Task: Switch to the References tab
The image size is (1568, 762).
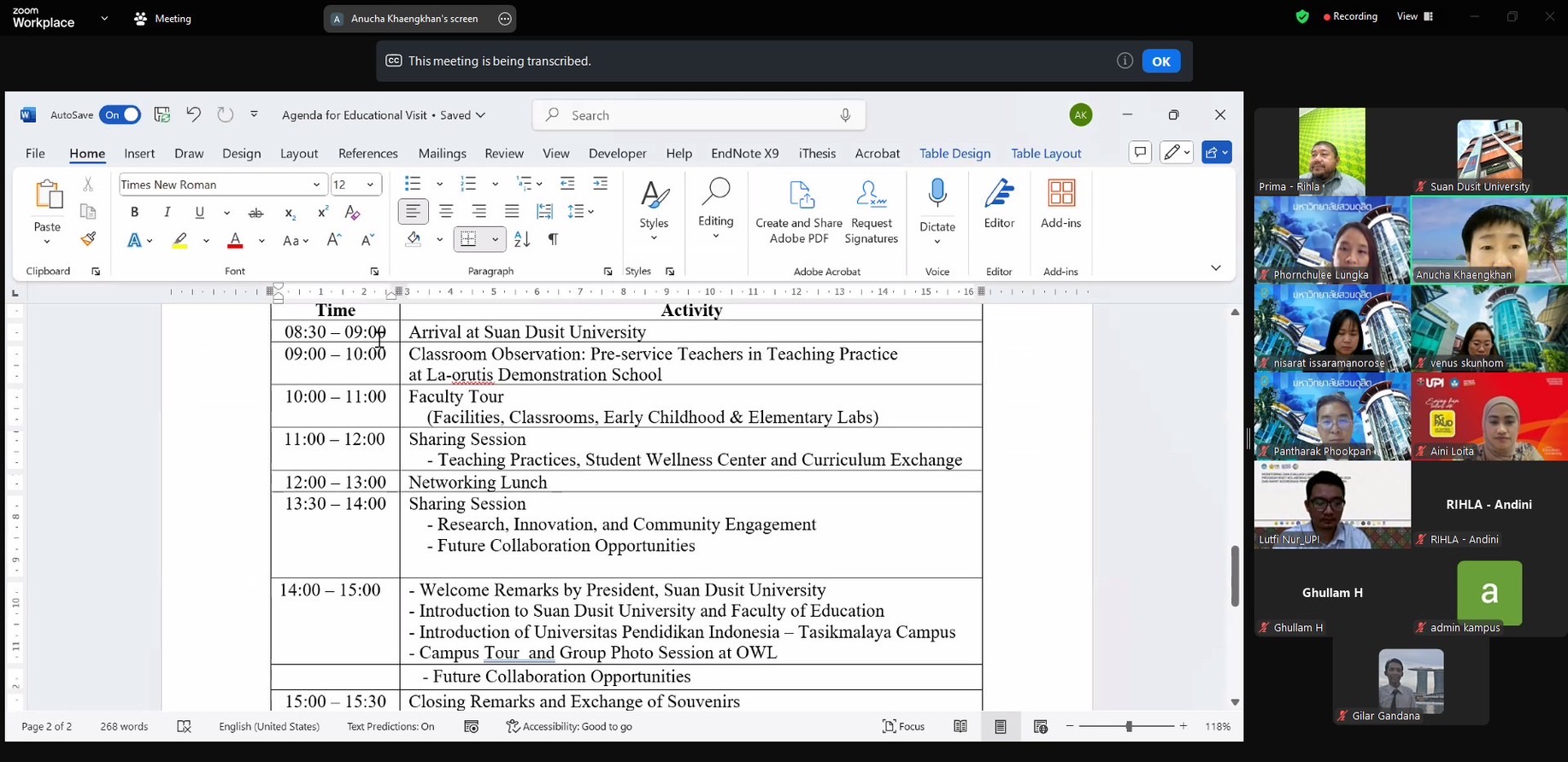Action: (367, 154)
